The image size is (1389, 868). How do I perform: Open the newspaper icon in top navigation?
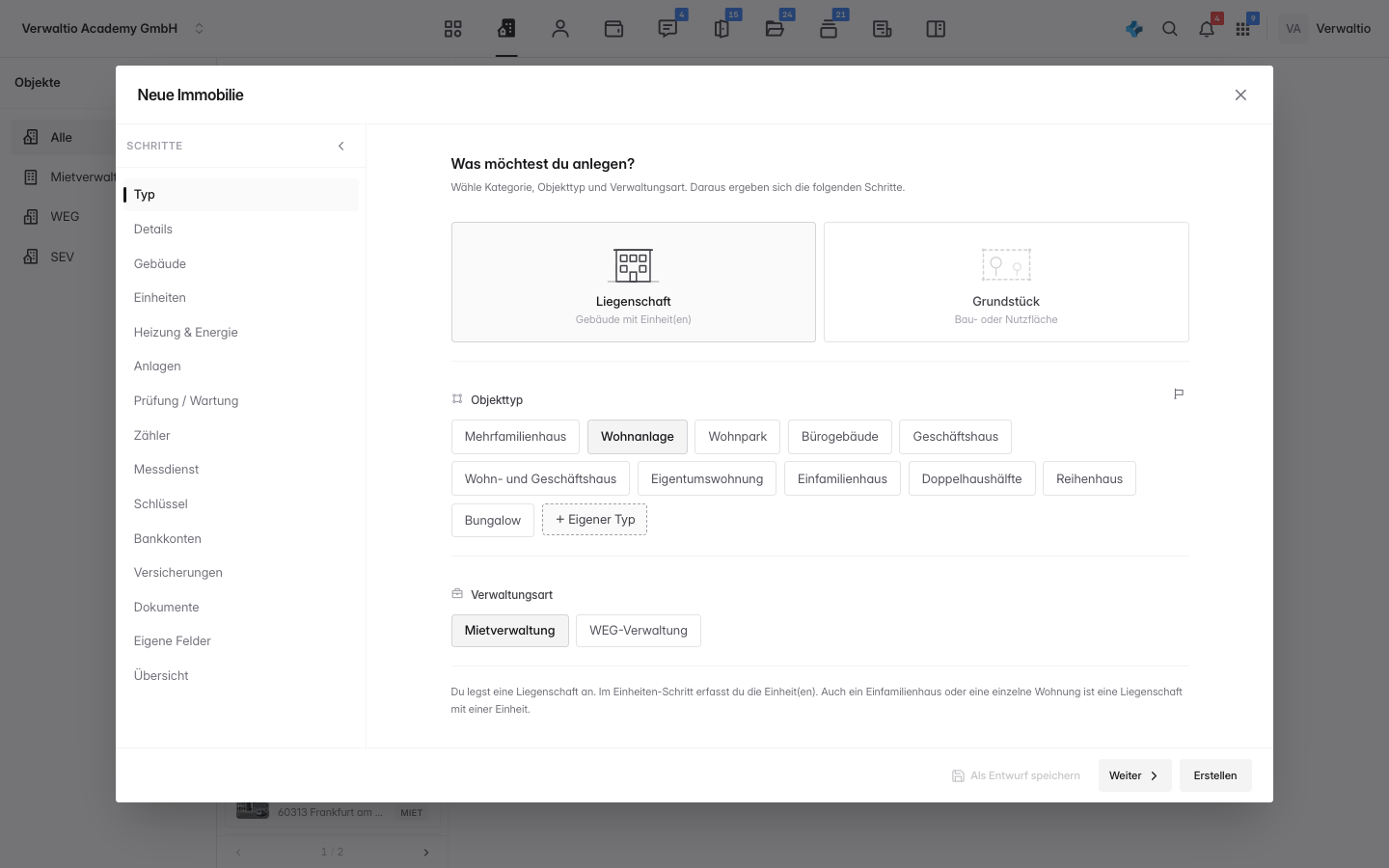click(x=882, y=29)
